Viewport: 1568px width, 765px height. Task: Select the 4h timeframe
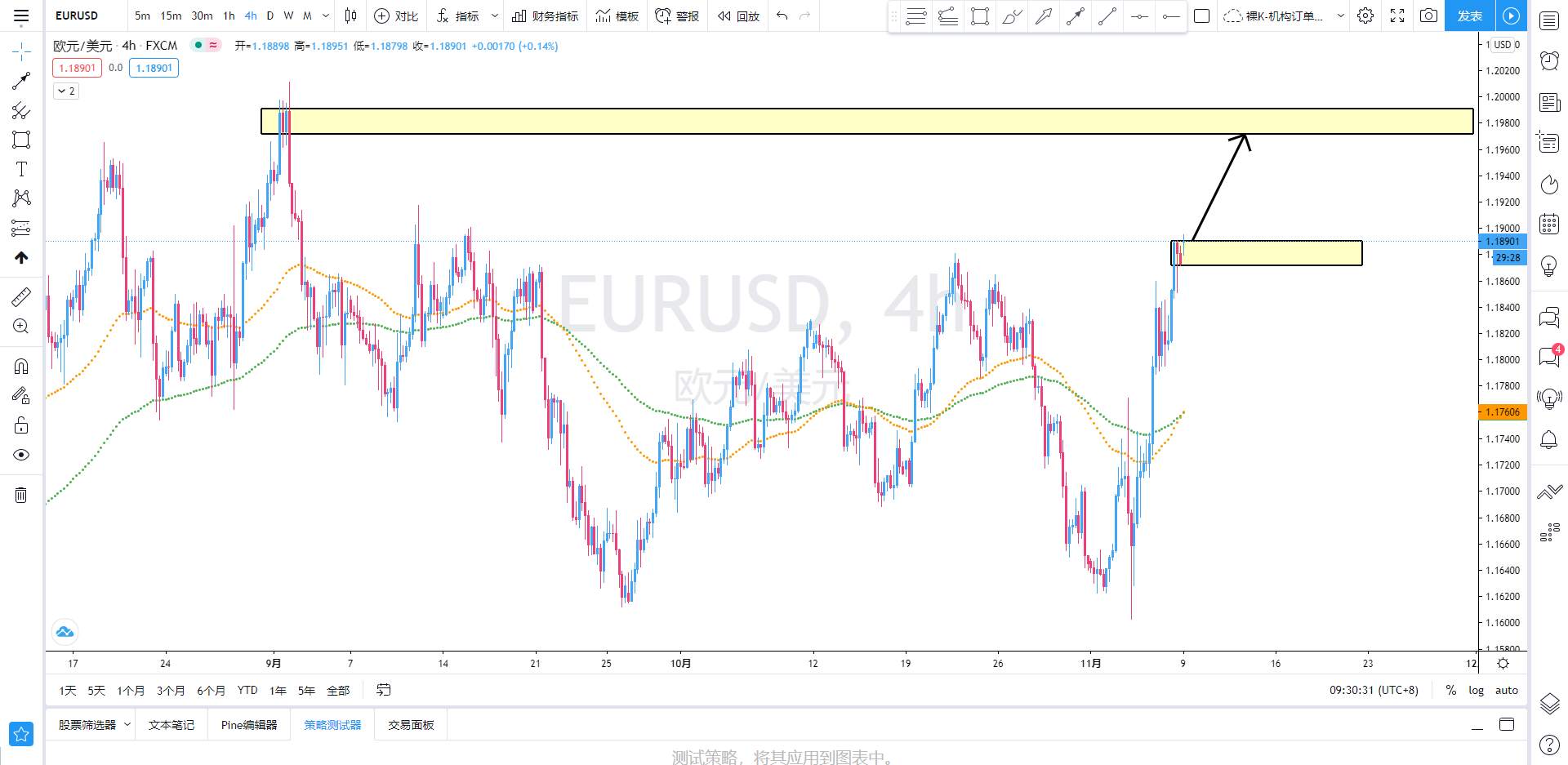251,16
